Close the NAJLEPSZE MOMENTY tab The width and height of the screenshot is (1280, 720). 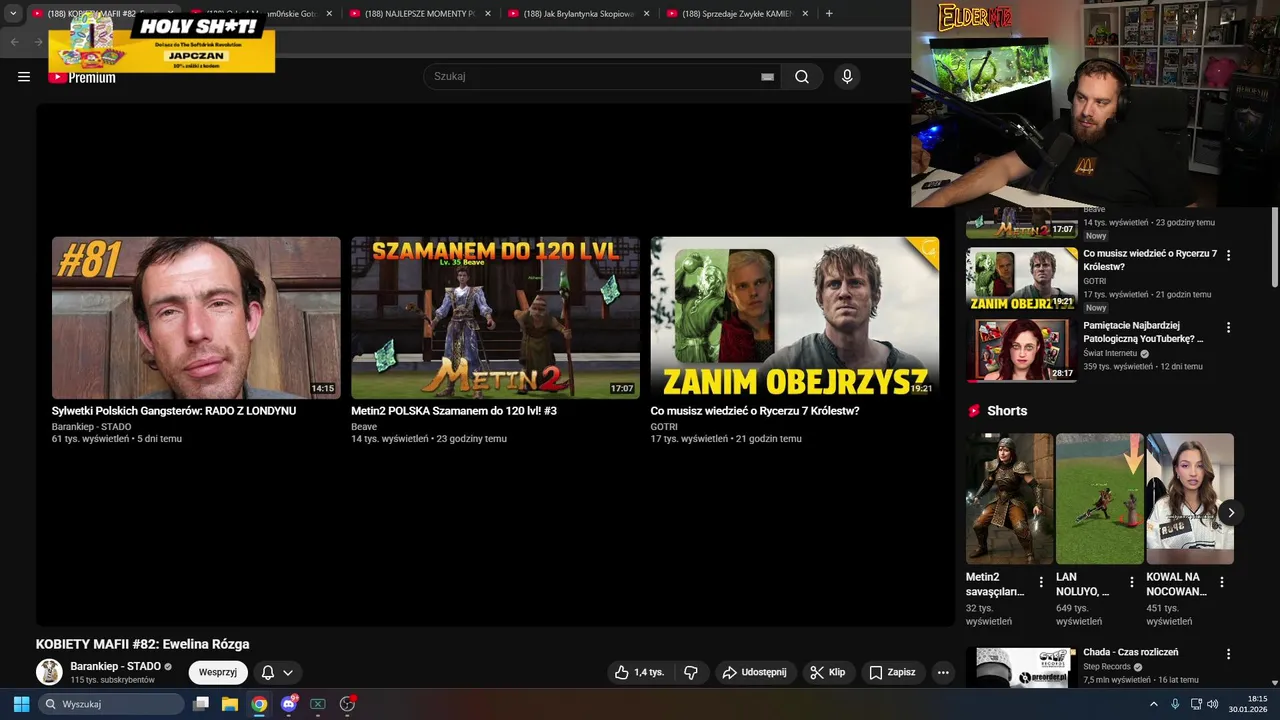tap(487, 14)
